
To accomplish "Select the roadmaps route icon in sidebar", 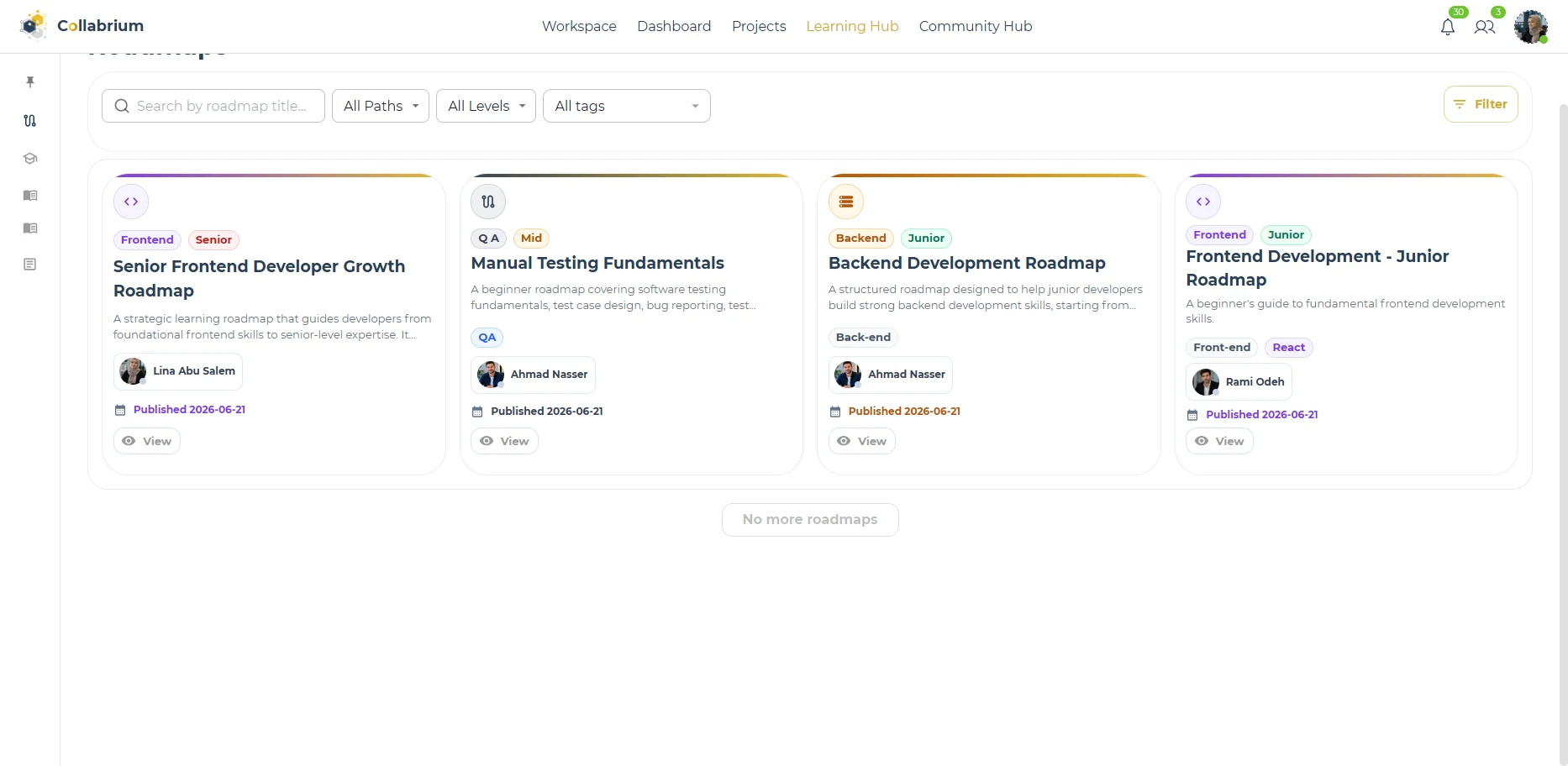I will [x=30, y=120].
